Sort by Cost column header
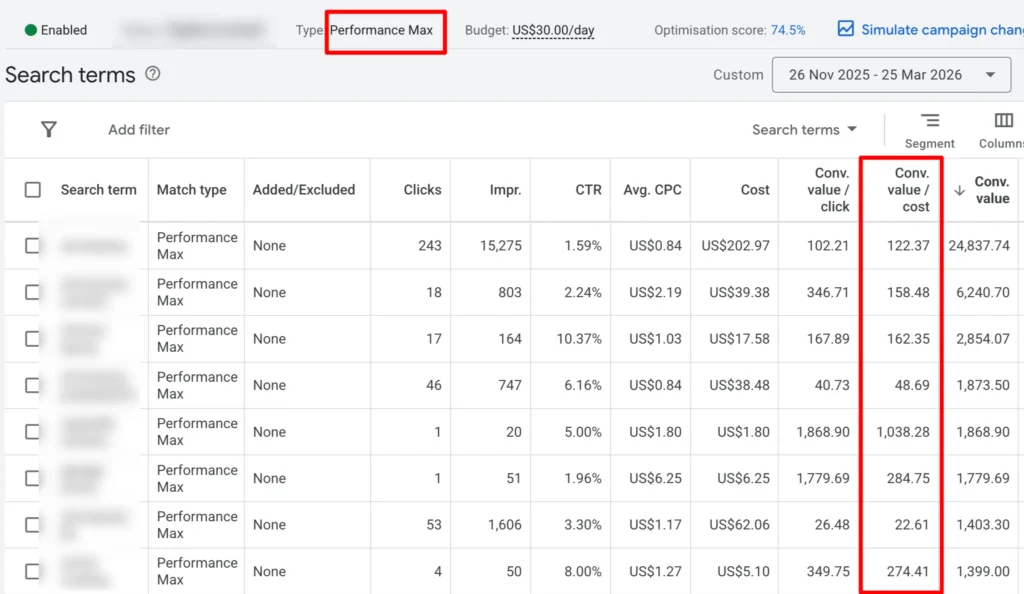Viewport: 1024px width, 594px height. pos(755,190)
